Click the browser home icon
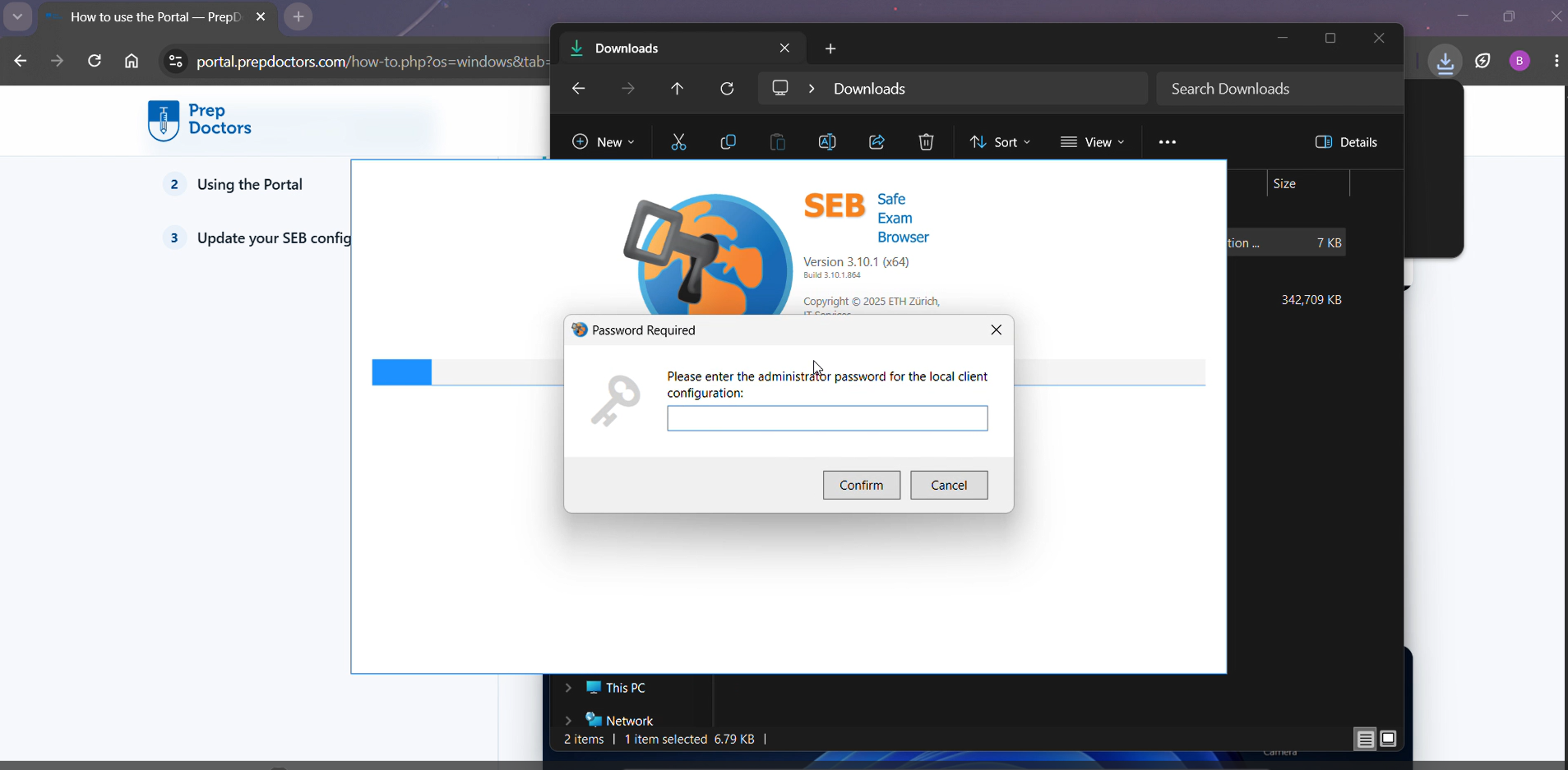The height and width of the screenshot is (770, 1568). click(132, 62)
